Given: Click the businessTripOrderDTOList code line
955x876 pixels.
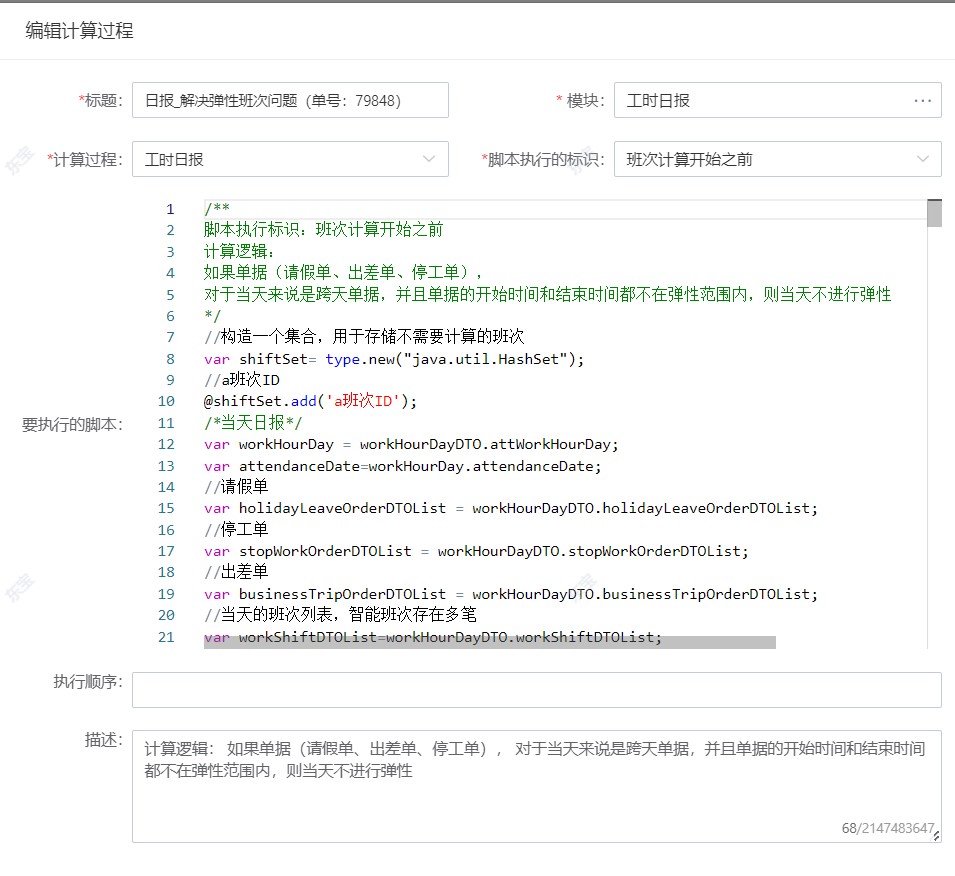Looking at the screenshot, I should tap(510, 594).
